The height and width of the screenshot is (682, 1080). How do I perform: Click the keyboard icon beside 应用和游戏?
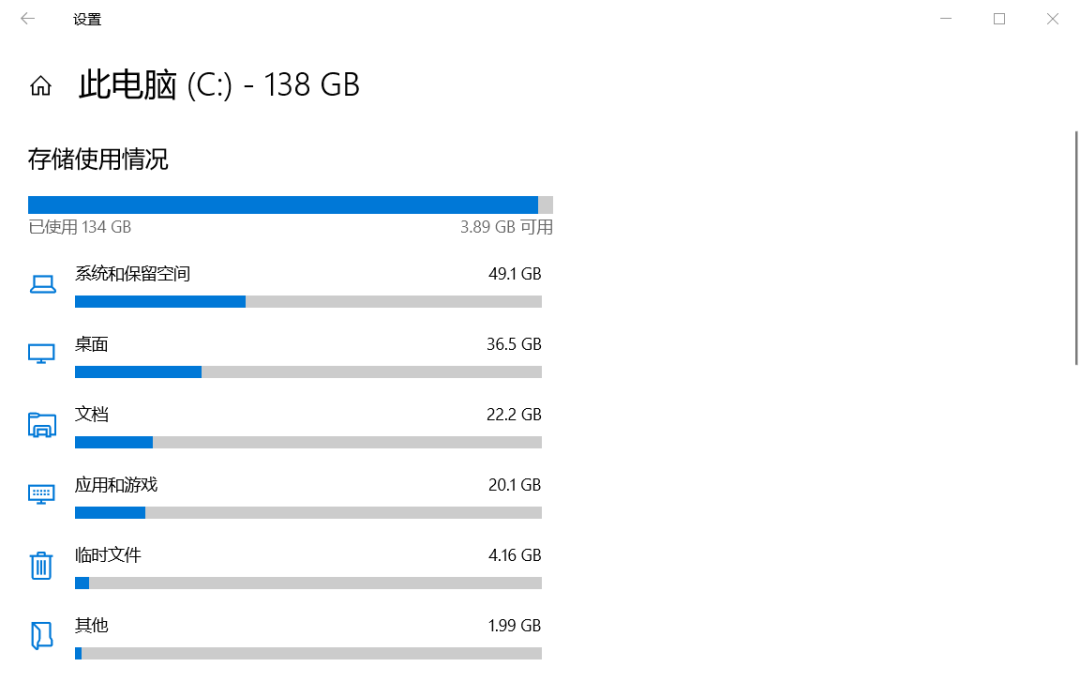tap(41, 494)
